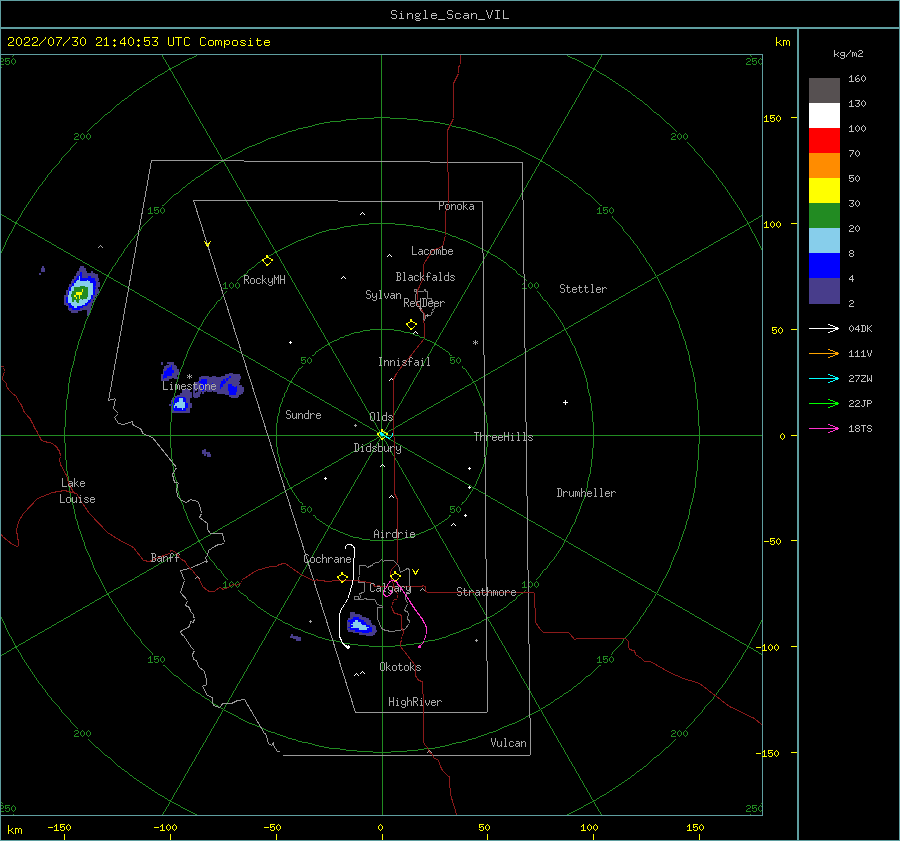Screen dimensions: 900x841
Task: Click the cyan 27ZW track arrow
Action: coord(824,378)
